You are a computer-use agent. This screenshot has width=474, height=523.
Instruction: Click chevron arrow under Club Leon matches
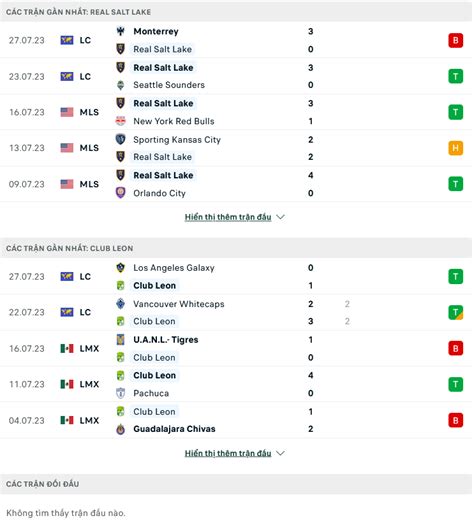point(281,453)
